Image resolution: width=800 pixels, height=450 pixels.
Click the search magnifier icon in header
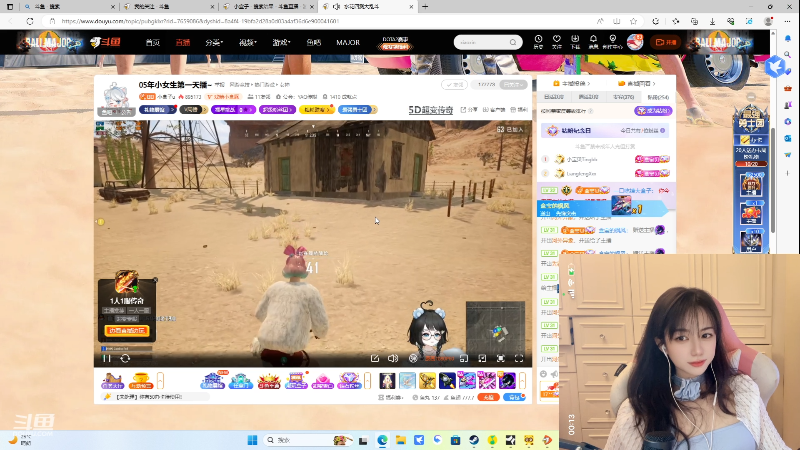pyautogui.click(x=513, y=42)
